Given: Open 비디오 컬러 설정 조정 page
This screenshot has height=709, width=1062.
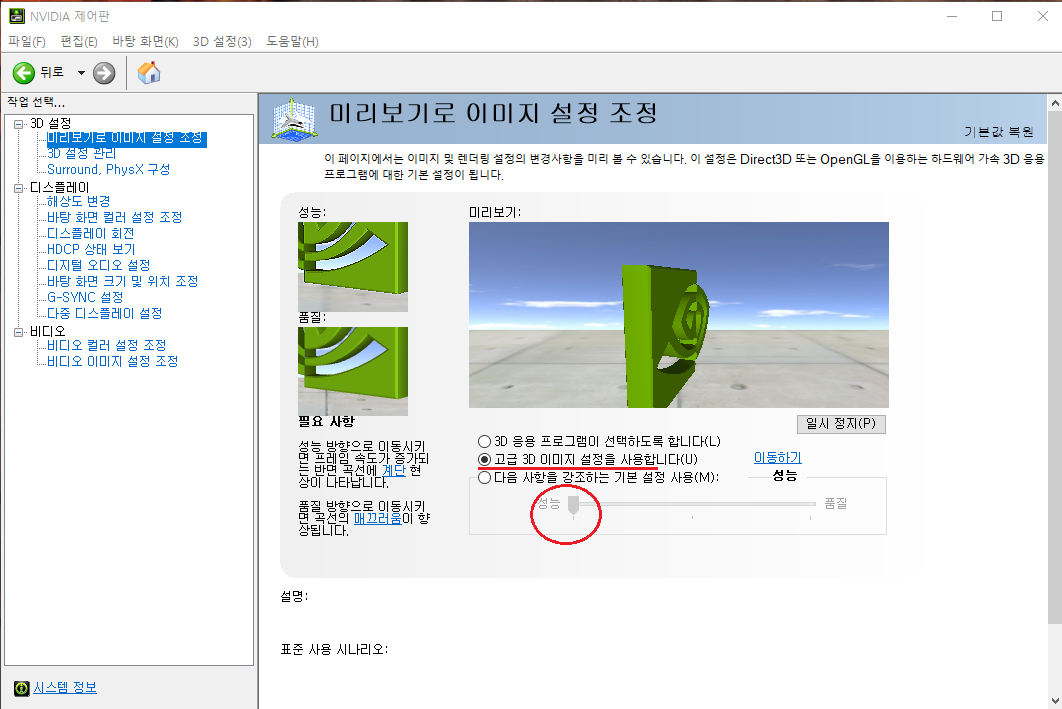Looking at the screenshot, I should pyautogui.click(x=106, y=345).
